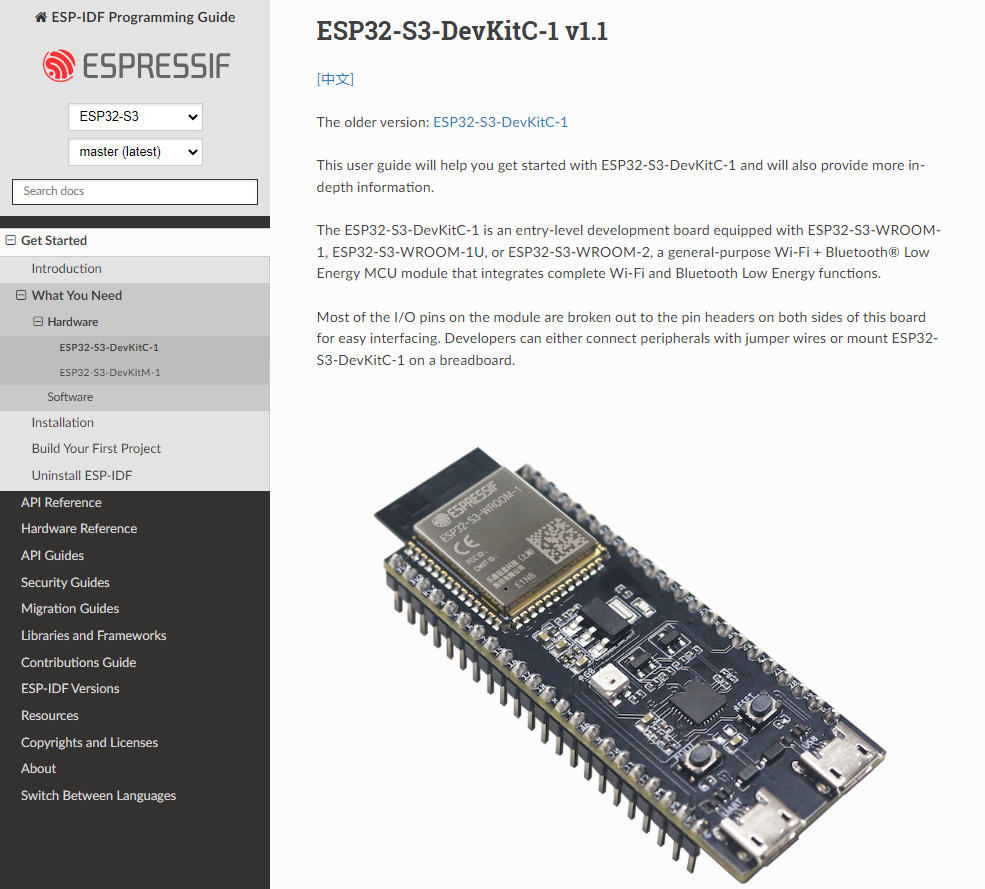
Task: Open the Software sidebar entry
Action: coord(69,396)
